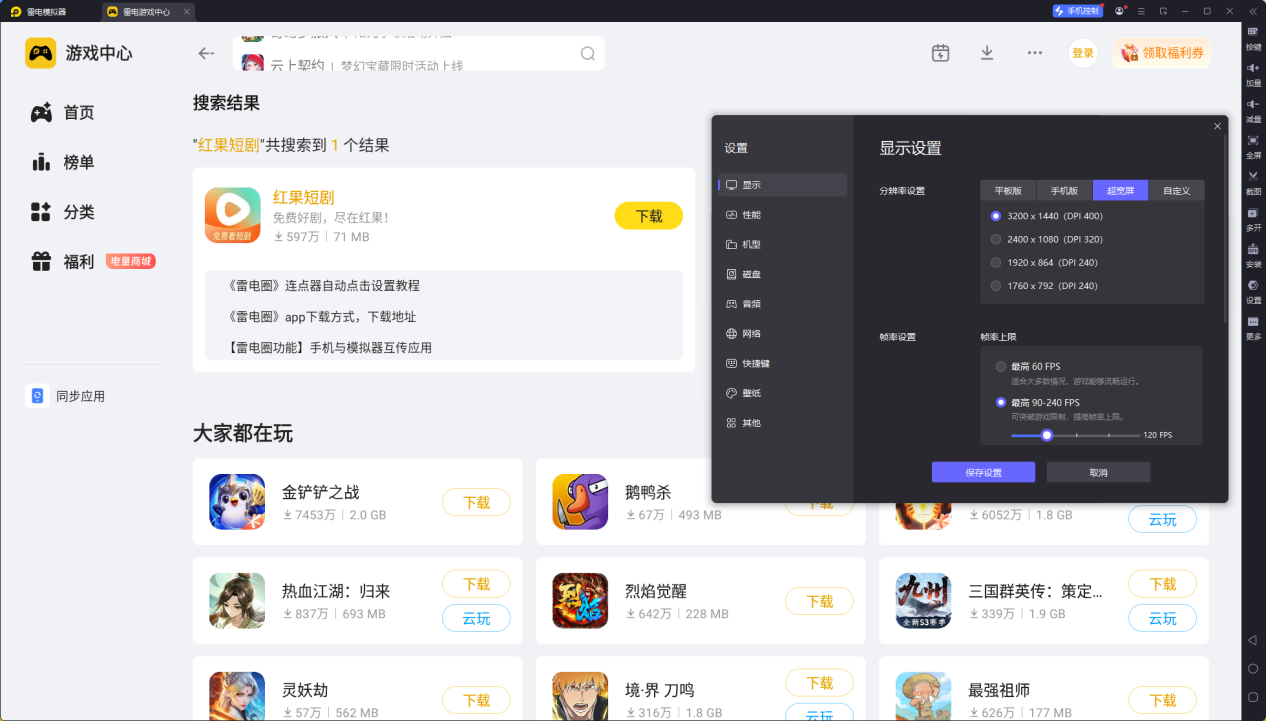Image resolution: width=1266 pixels, height=721 pixels.
Task: Click the 同步应用 sync icon
Action: 37,396
